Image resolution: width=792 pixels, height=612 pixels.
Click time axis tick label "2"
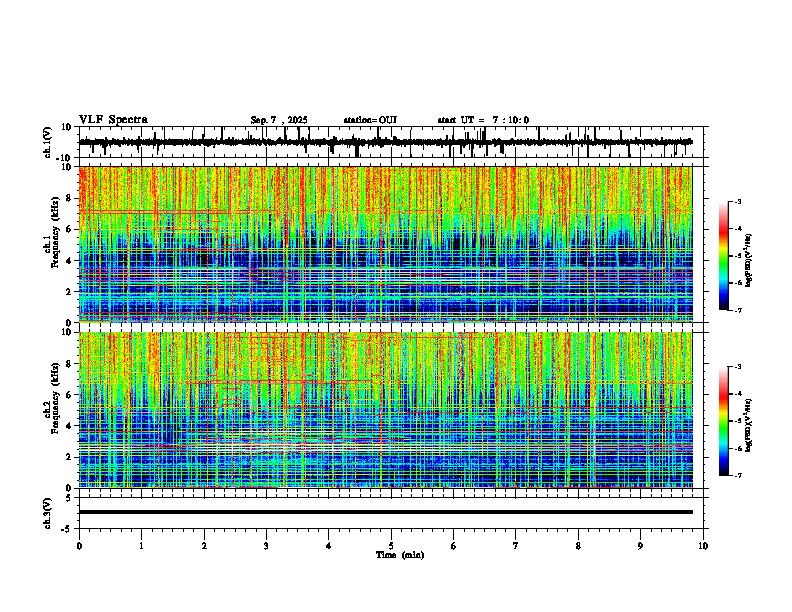pyautogui.click(x=204, y=546)
